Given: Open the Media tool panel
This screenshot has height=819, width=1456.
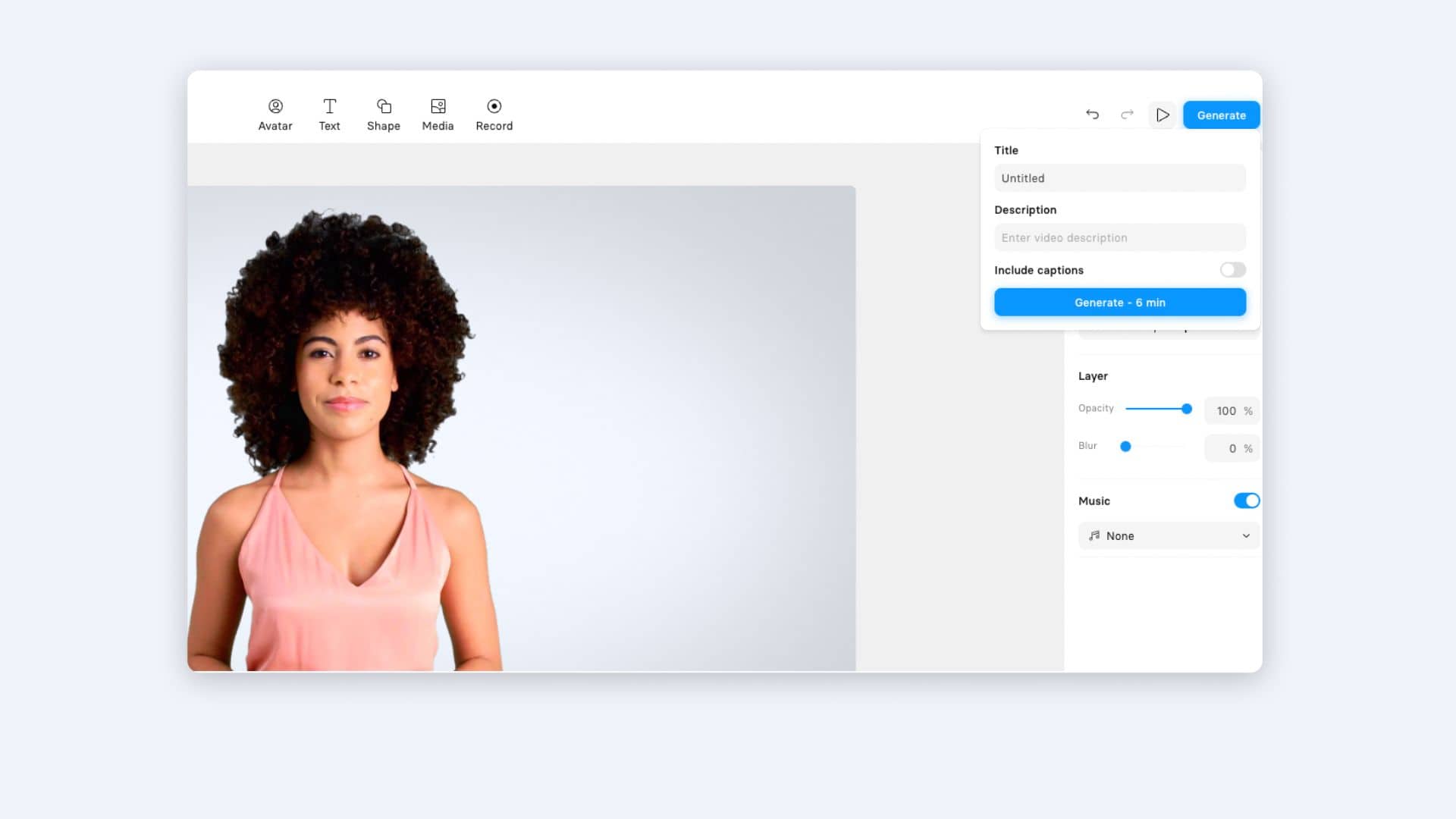Looking at the screenshot, I should click(x=437, y=115).
